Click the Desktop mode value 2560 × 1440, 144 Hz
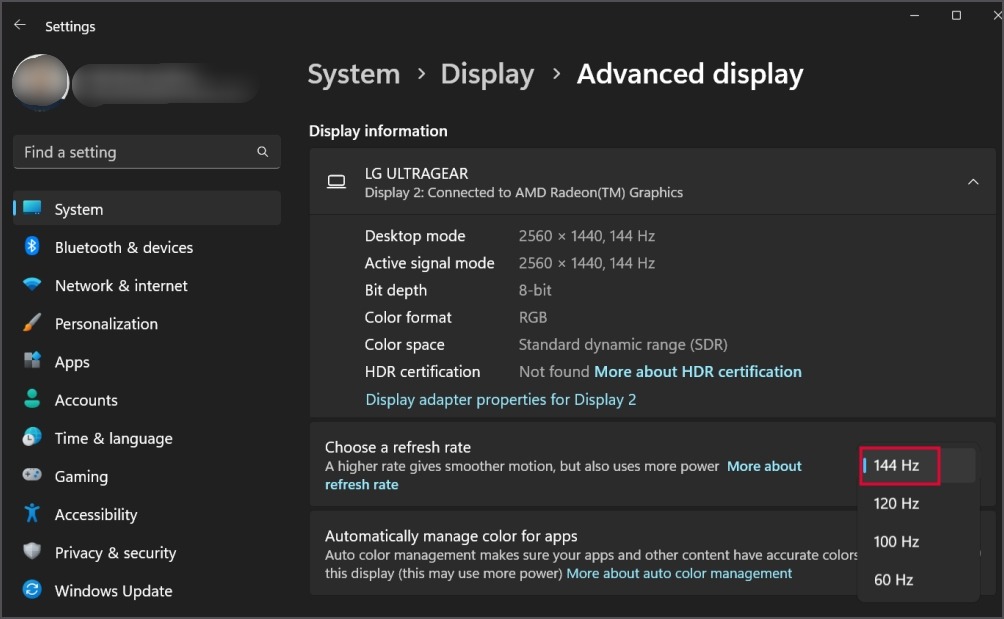Screen dimensions: 1004x619 point(587,236)
